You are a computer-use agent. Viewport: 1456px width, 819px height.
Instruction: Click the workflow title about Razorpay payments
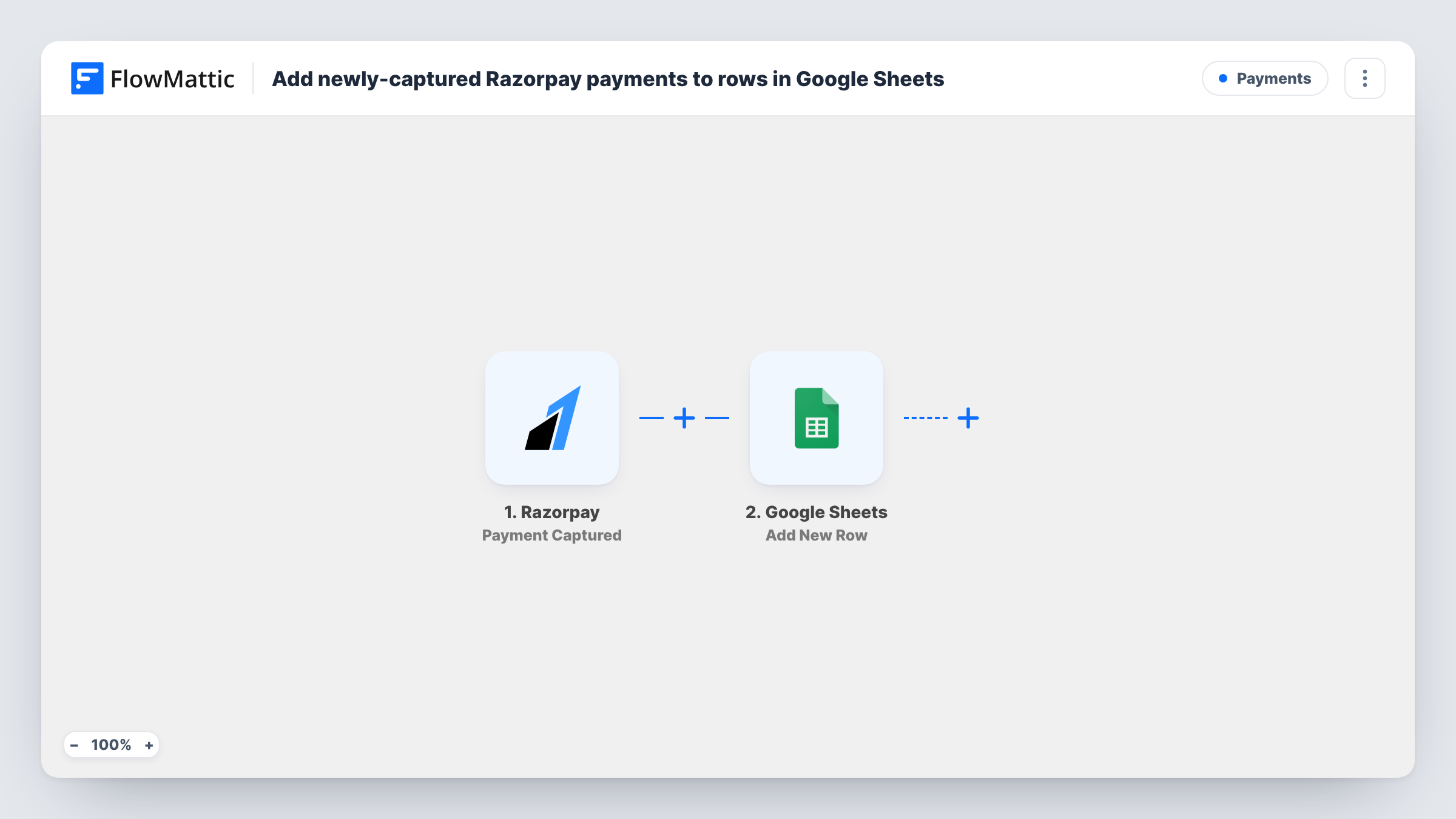pos(608,79)
